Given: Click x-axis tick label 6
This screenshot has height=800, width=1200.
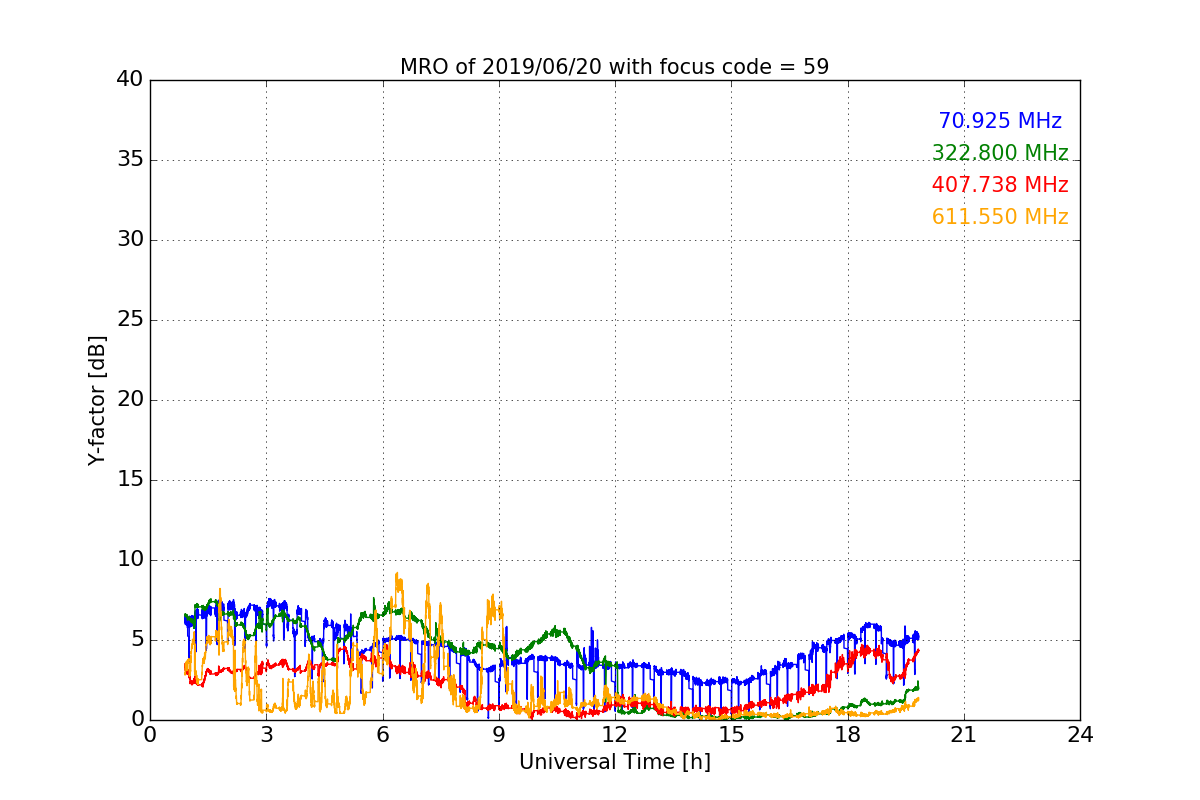Looking at the screenshot, I should [x=382, y=735].
